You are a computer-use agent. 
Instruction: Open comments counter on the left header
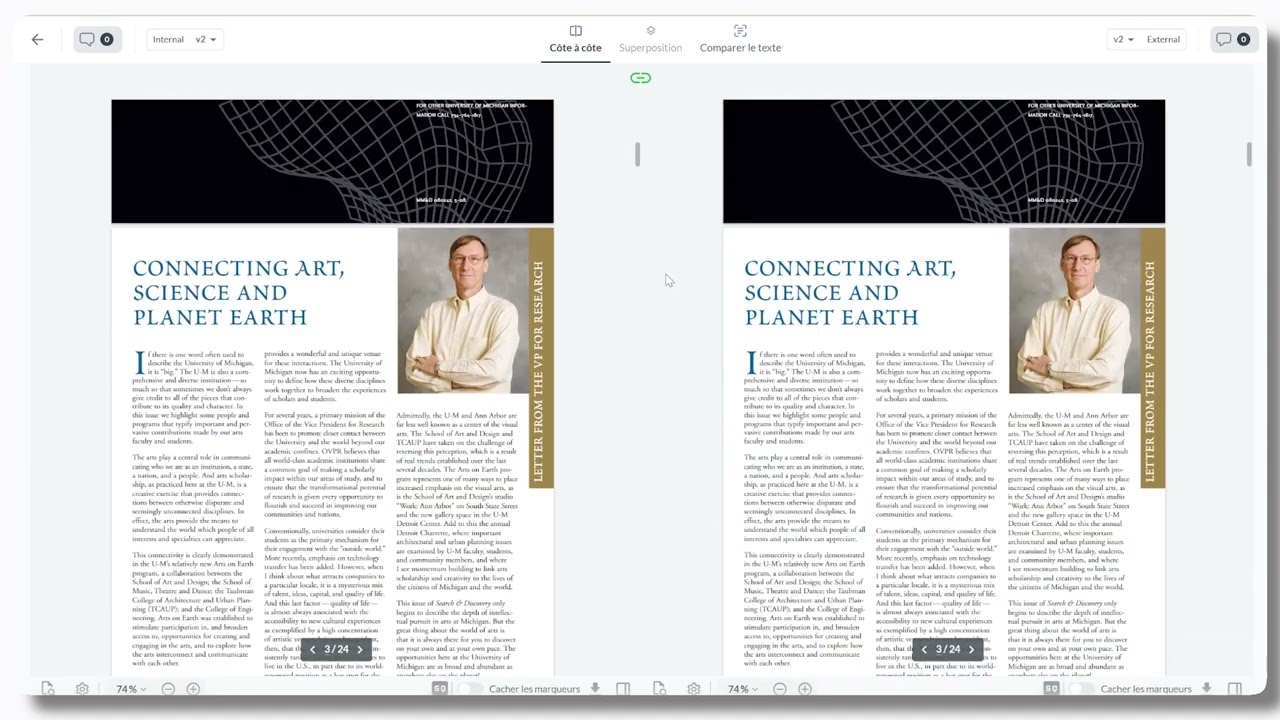click(x=96, y=40)
